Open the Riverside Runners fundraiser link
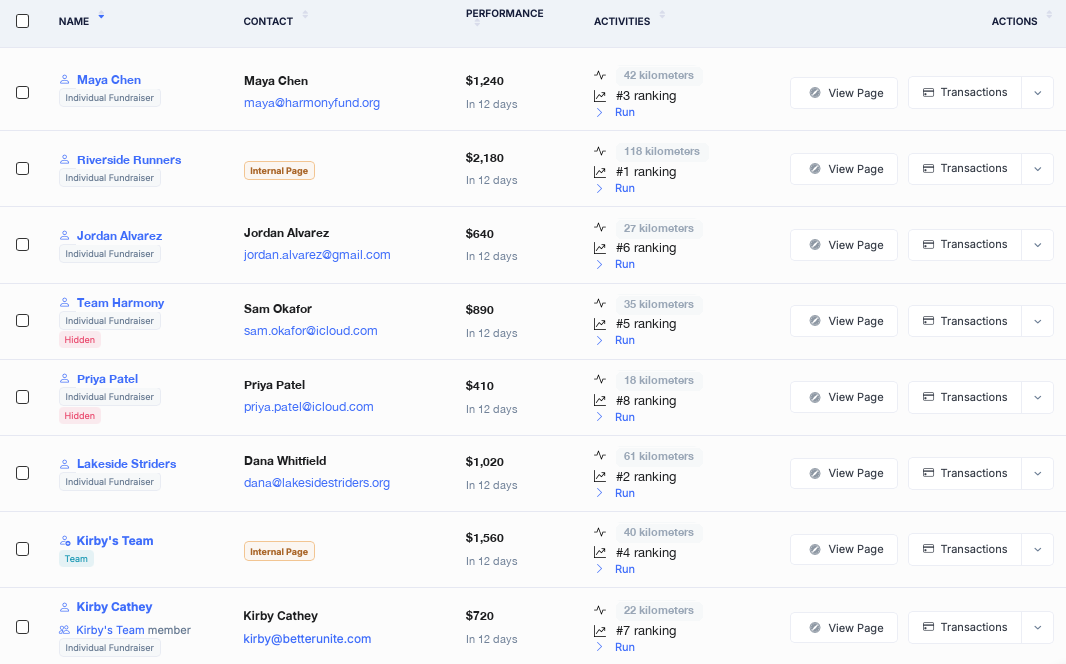 (129, 160)
